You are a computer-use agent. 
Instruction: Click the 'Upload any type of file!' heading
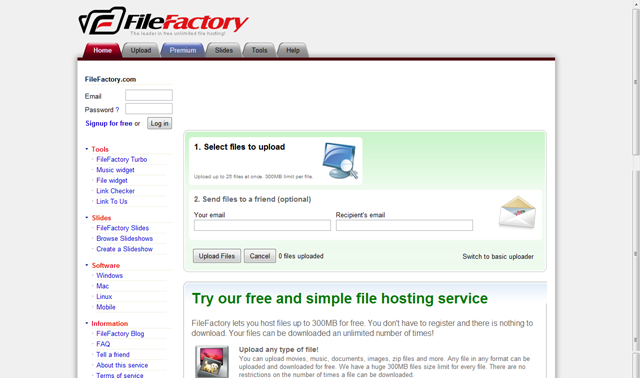click(278, 350)
